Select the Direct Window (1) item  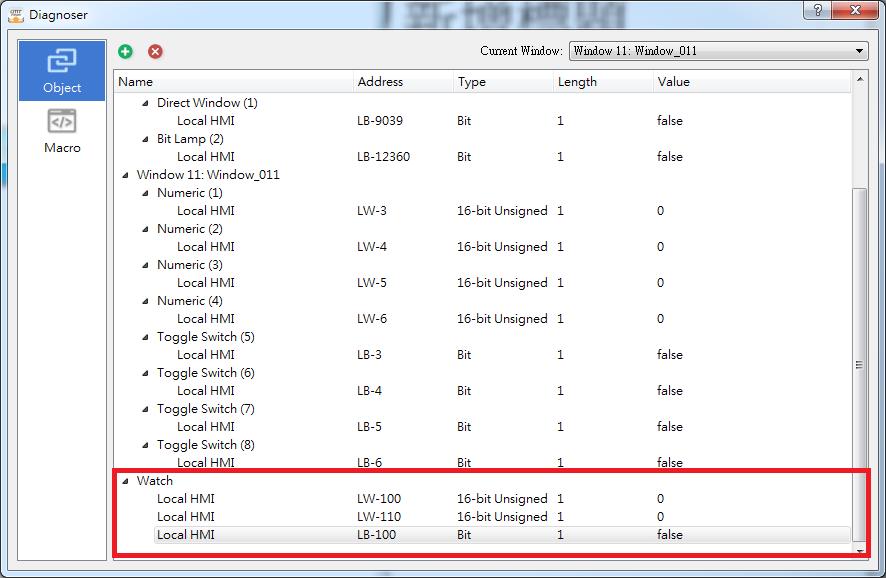coord(207,103)
